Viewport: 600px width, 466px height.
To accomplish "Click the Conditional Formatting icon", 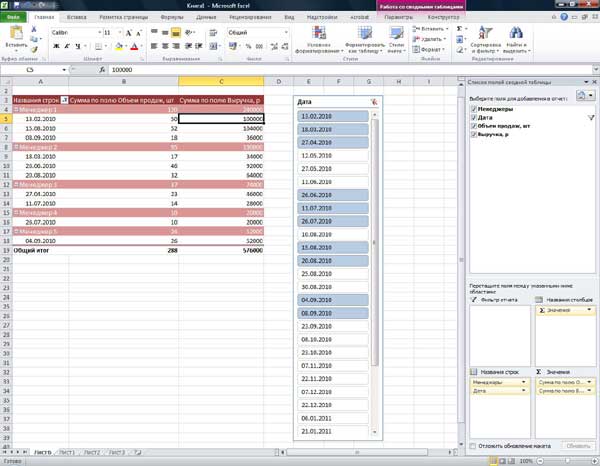I will [x=318, y=33].
